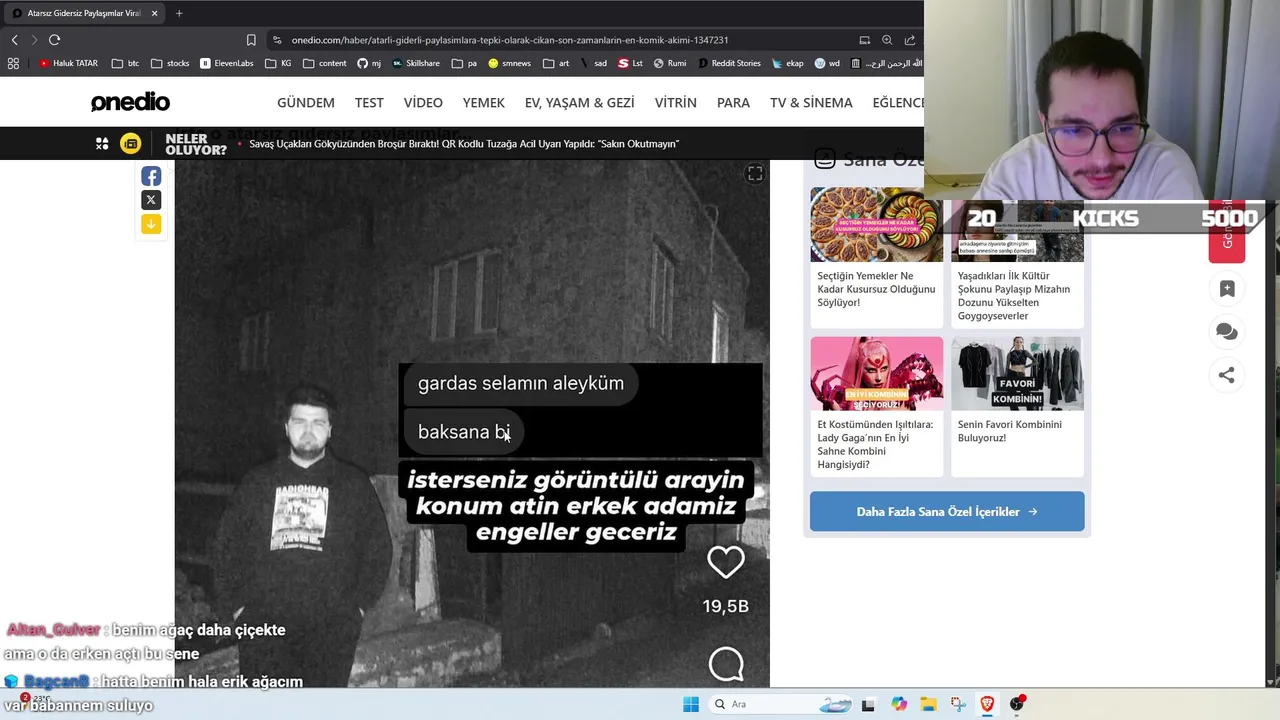Click the yellow down-arrow share button
Viewport: 1280px width, 720px height.
click(x=151, y=224)
